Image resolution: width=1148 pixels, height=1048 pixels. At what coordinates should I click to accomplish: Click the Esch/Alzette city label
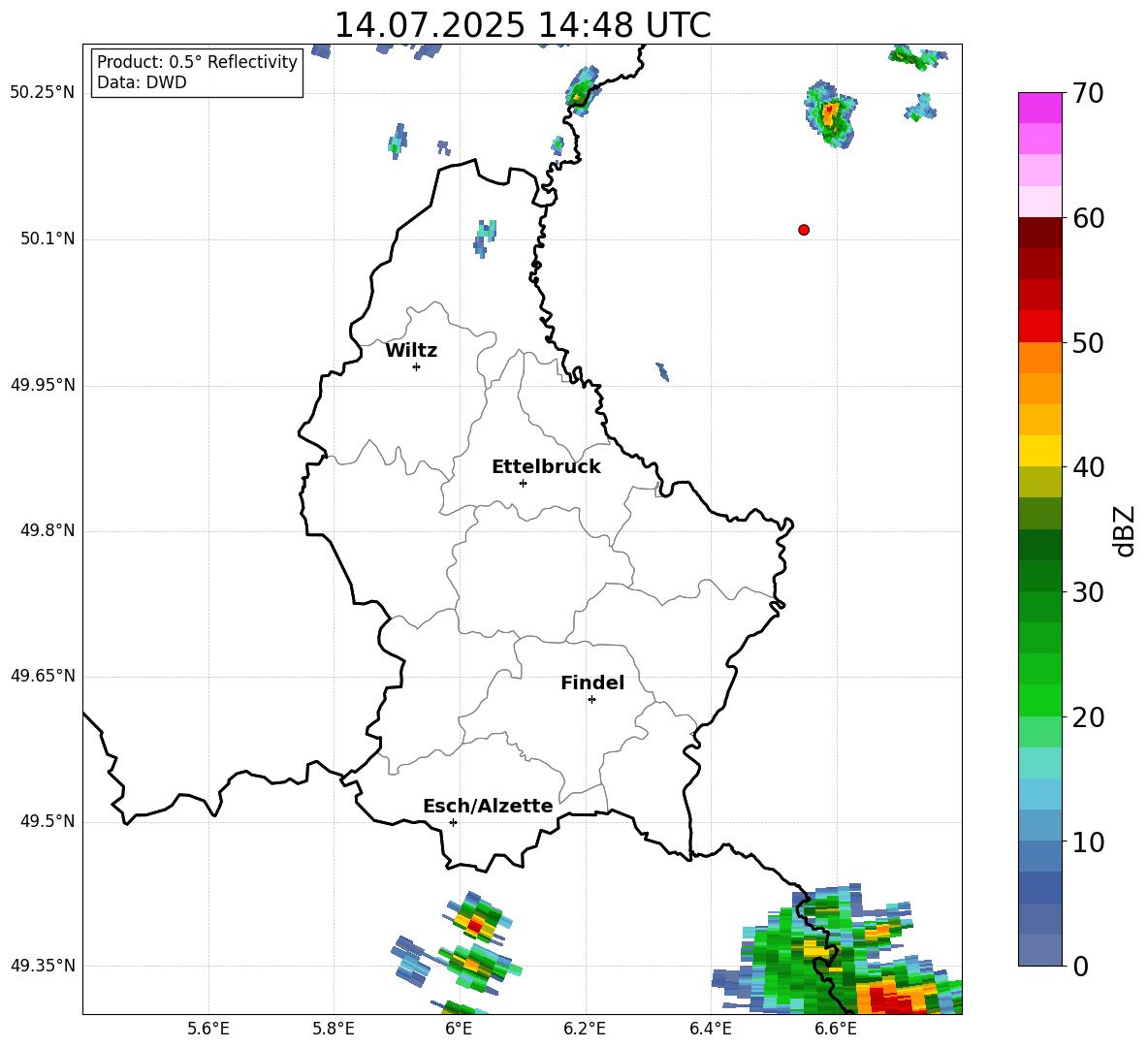point(488,806)
